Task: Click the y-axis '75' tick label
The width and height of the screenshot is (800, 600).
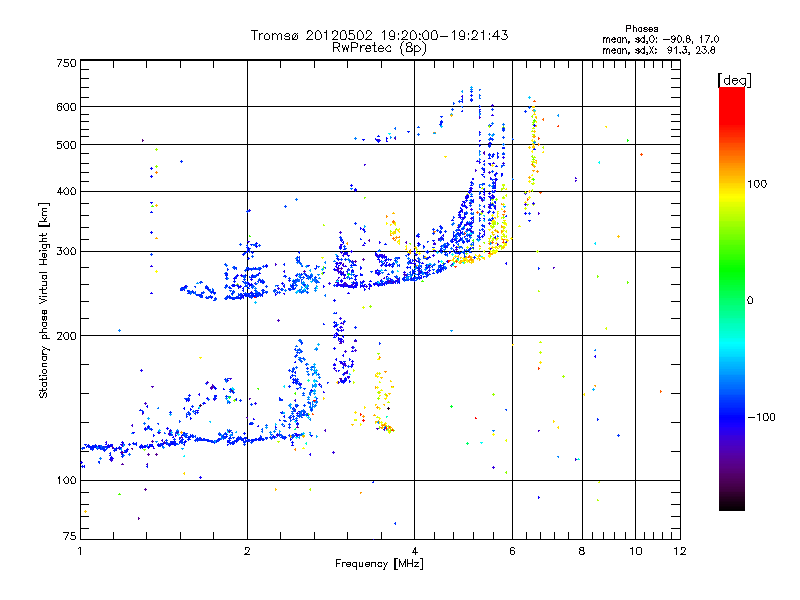Action: point(70,536)
